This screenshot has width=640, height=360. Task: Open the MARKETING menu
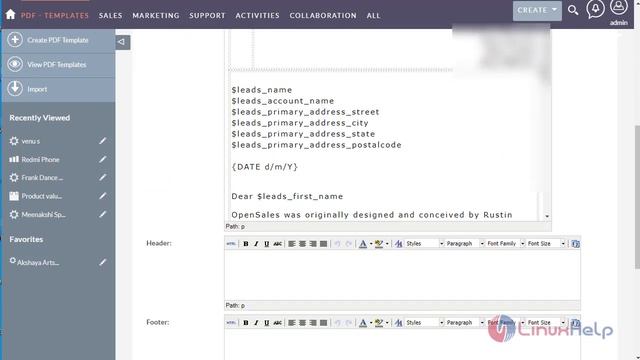156,16
